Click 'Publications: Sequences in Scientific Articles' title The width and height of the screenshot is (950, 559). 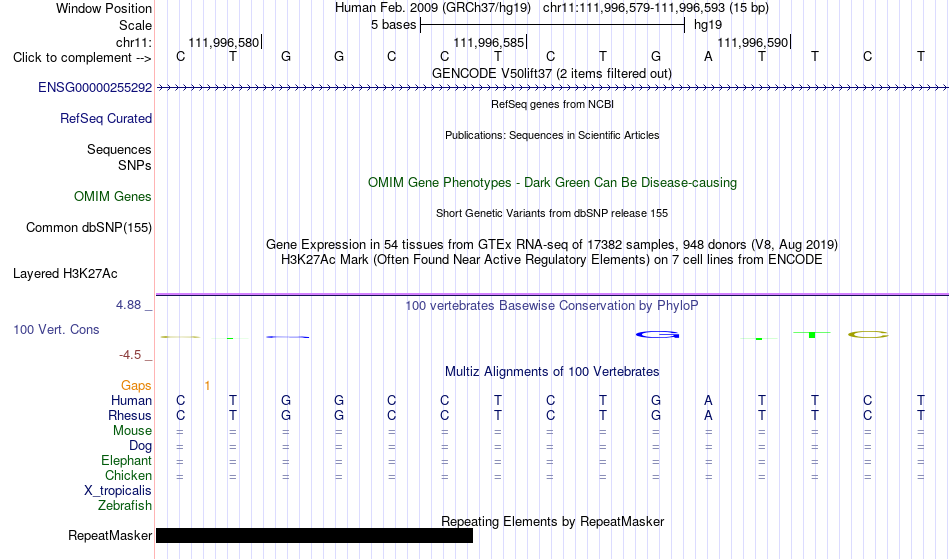pos(552,135)
